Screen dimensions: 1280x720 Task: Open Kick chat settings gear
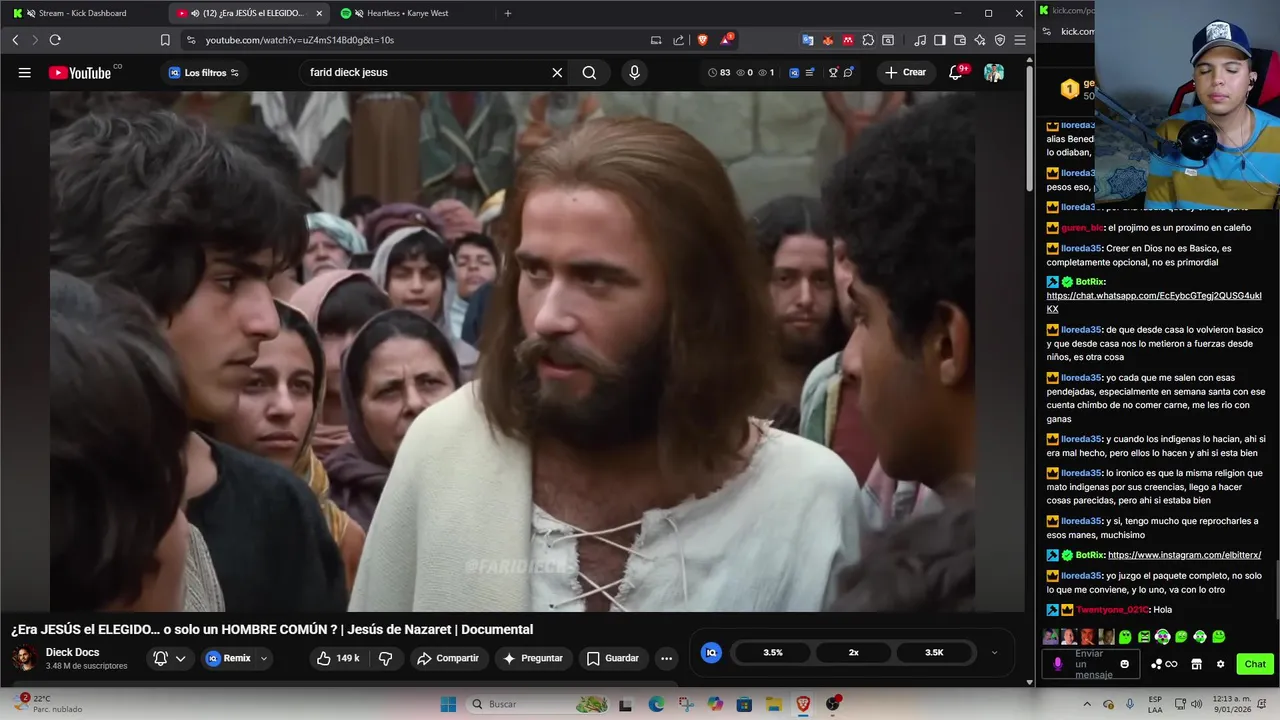point(1220,664)
